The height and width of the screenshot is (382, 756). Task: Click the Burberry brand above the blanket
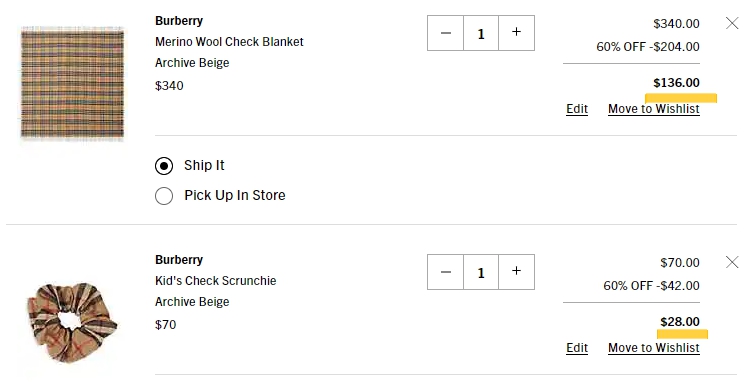coord(179,21)
